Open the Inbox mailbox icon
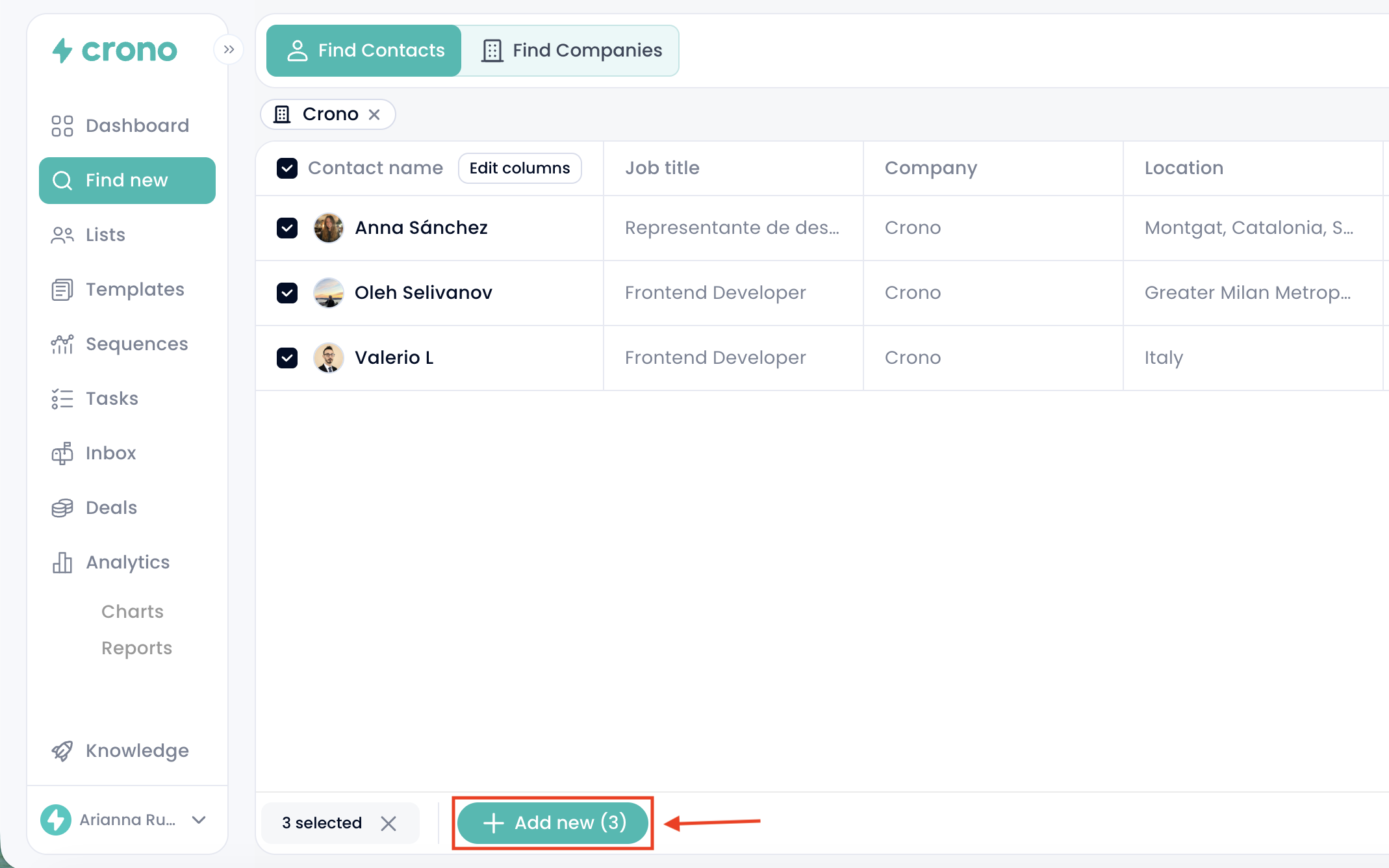 pyautogui.click(x=62, y=453)
